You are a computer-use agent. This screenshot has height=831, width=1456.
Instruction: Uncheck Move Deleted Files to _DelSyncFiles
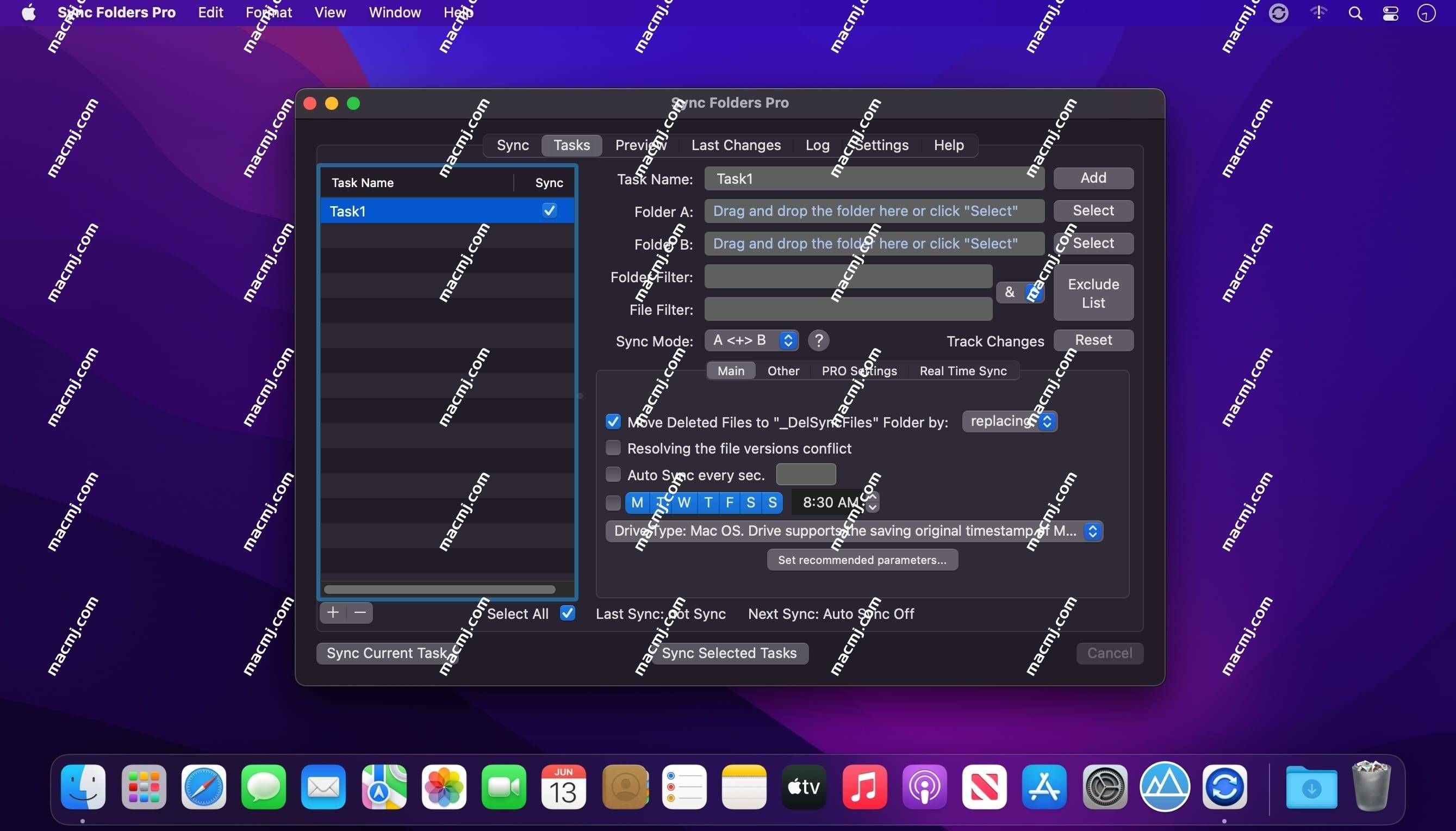coord(613,422)
